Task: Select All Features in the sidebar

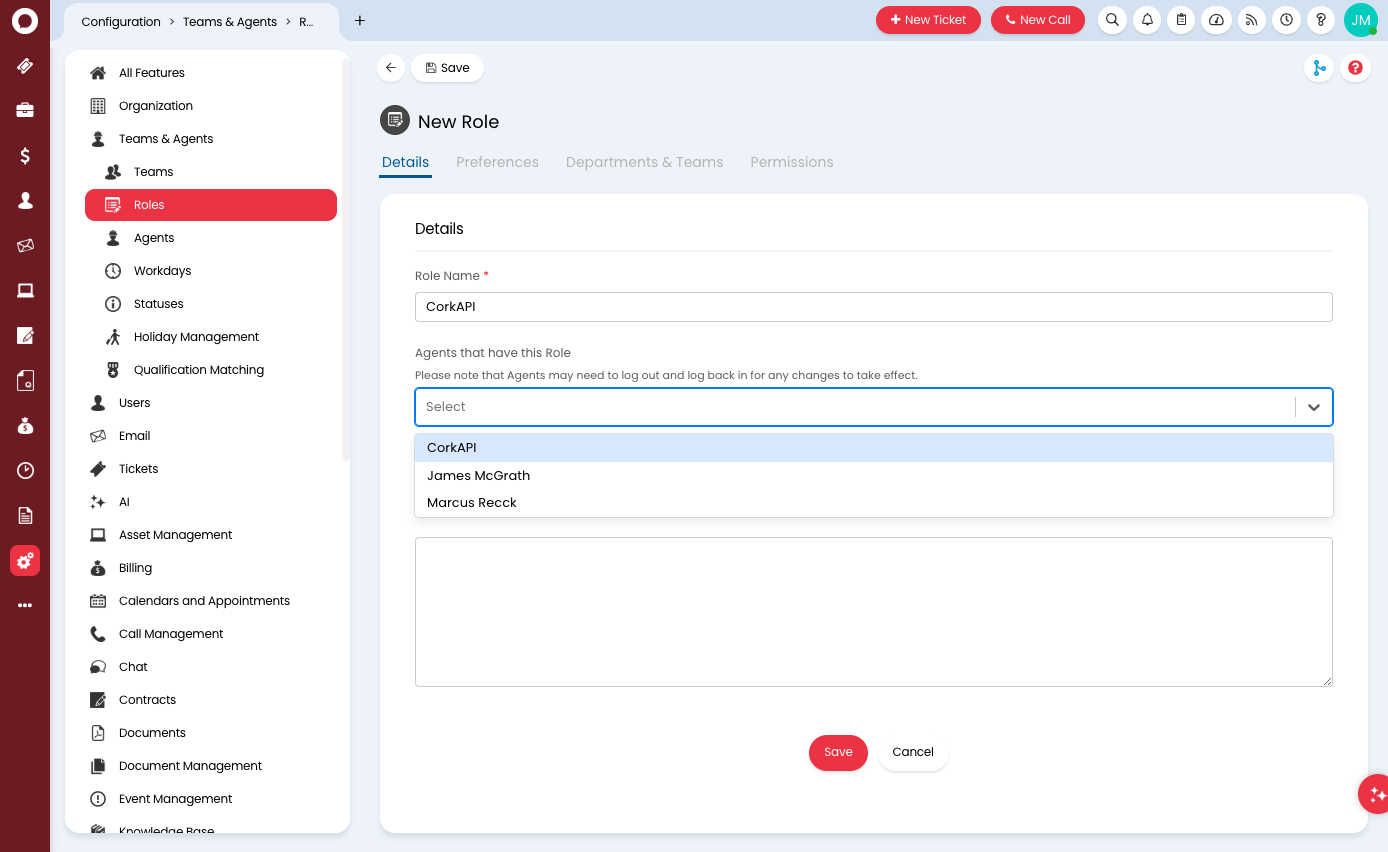Action: (211, 73)
